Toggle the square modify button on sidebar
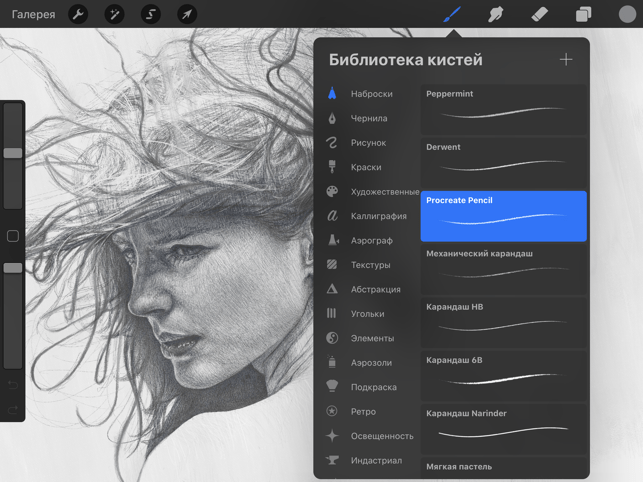 tap(13, 236)
